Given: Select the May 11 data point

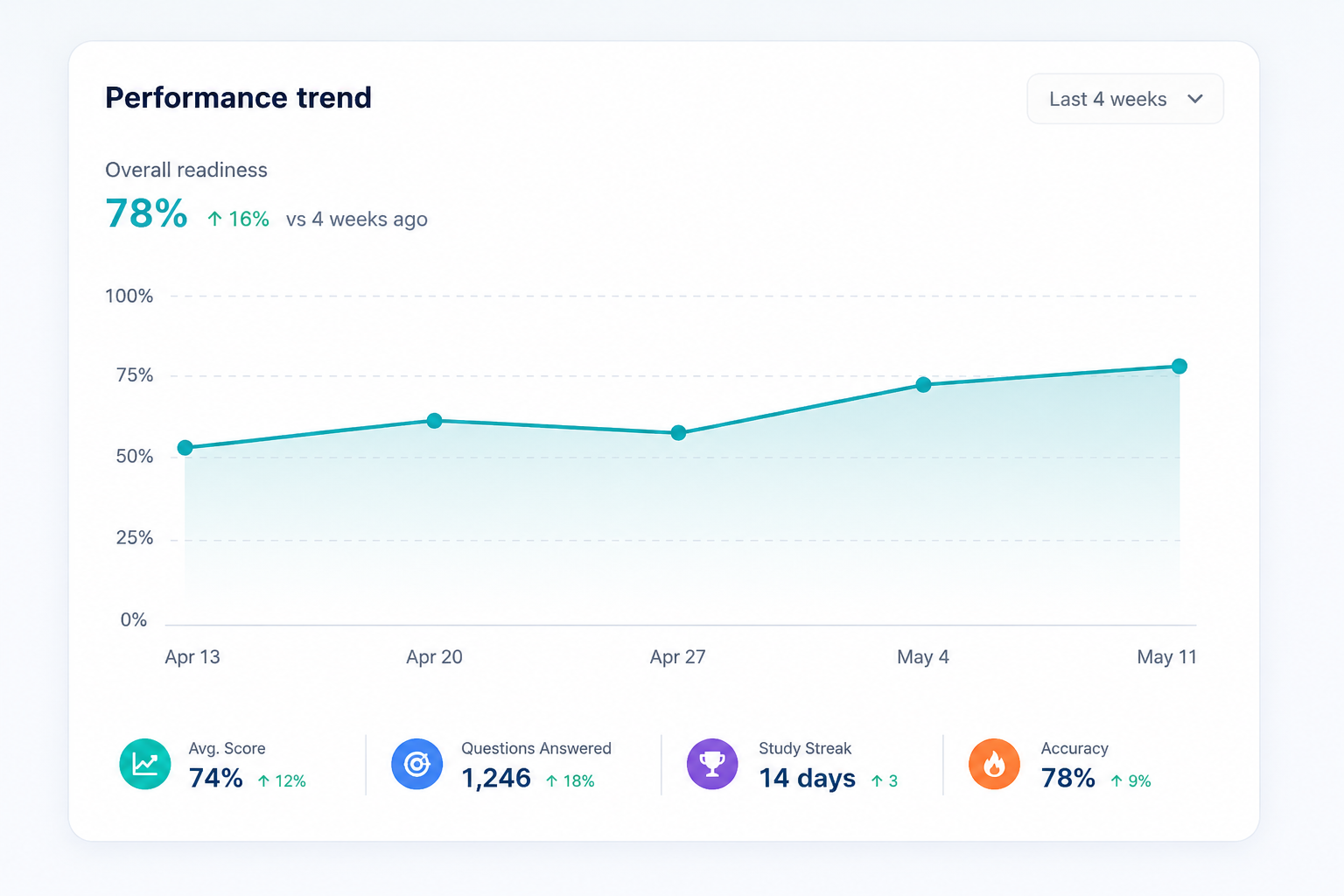Looking at the screenshot, I should (x=1179, y=367).
